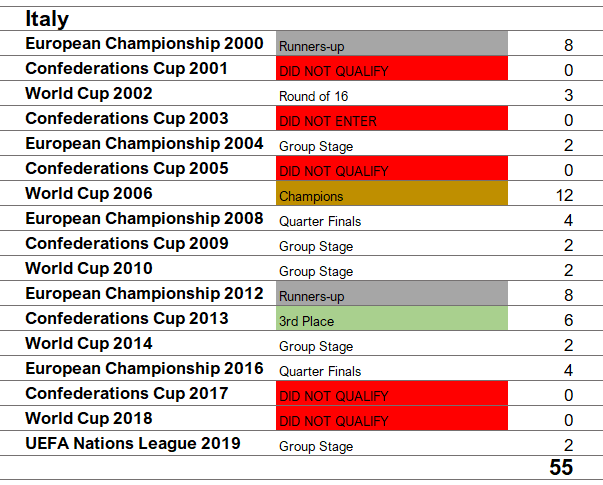Click the Round of 16 cell
This screenshot has width=603, height=485.
(313, 96)
